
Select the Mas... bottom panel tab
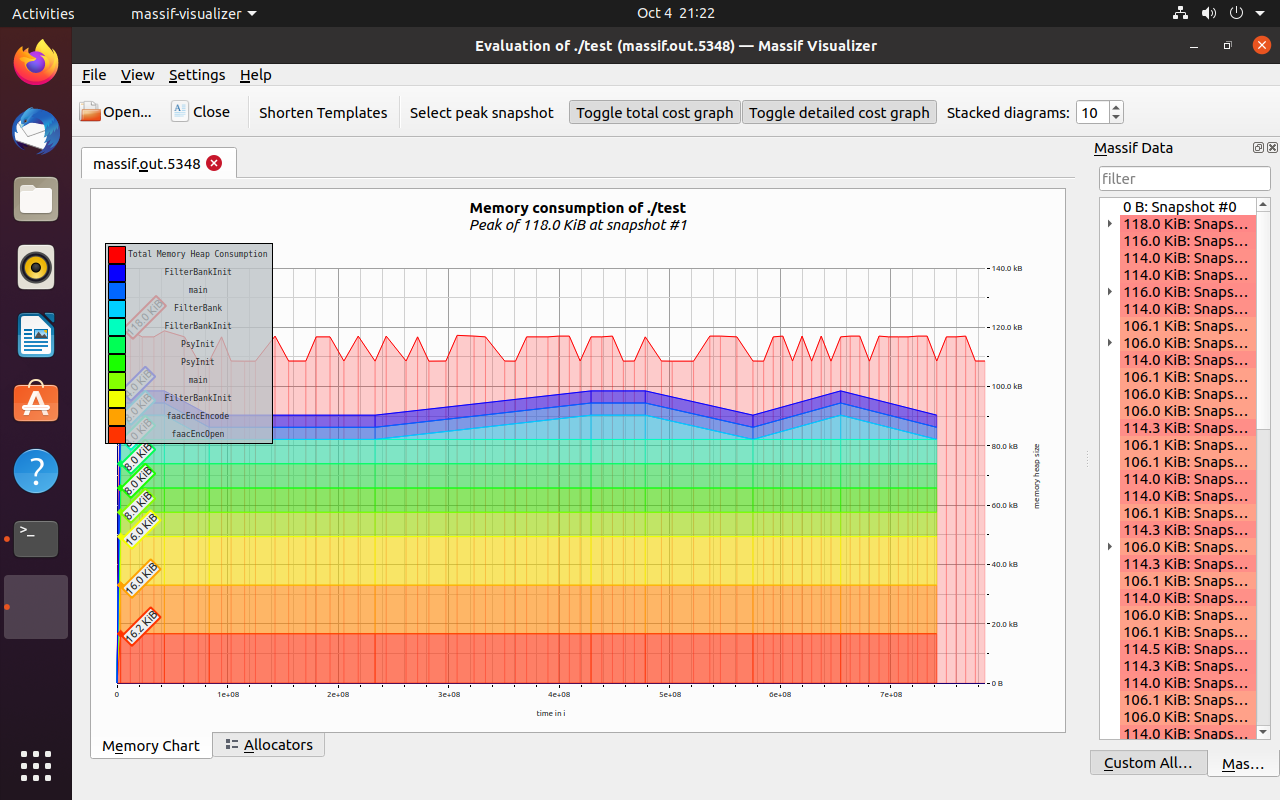point(1243,764)
